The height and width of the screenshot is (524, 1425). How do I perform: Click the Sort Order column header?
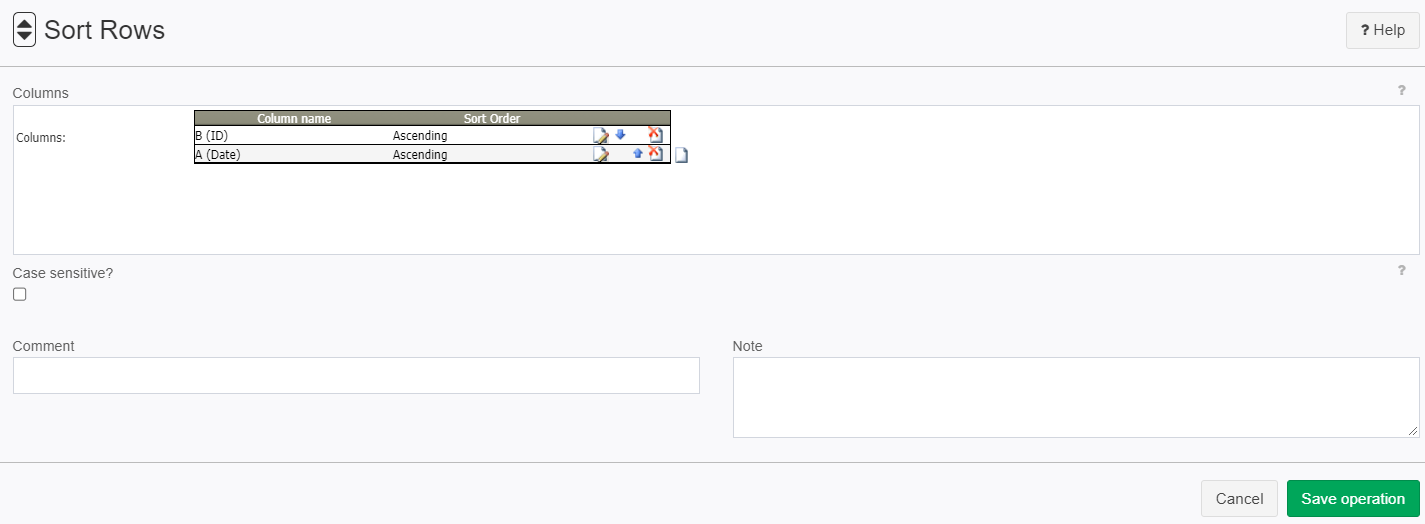tap(492, 118)
